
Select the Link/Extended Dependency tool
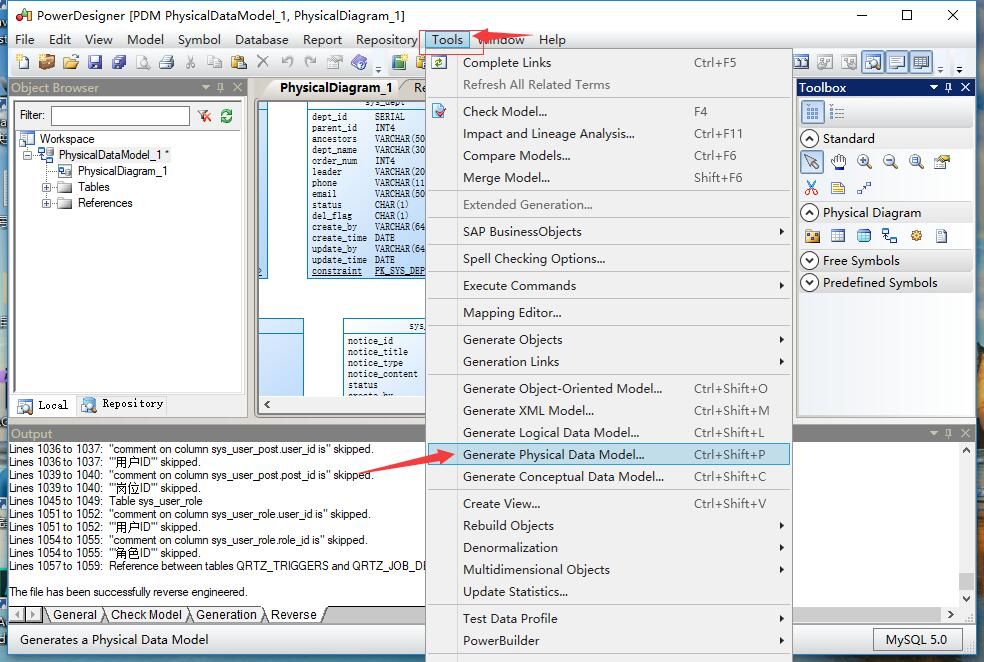point(864,187)
